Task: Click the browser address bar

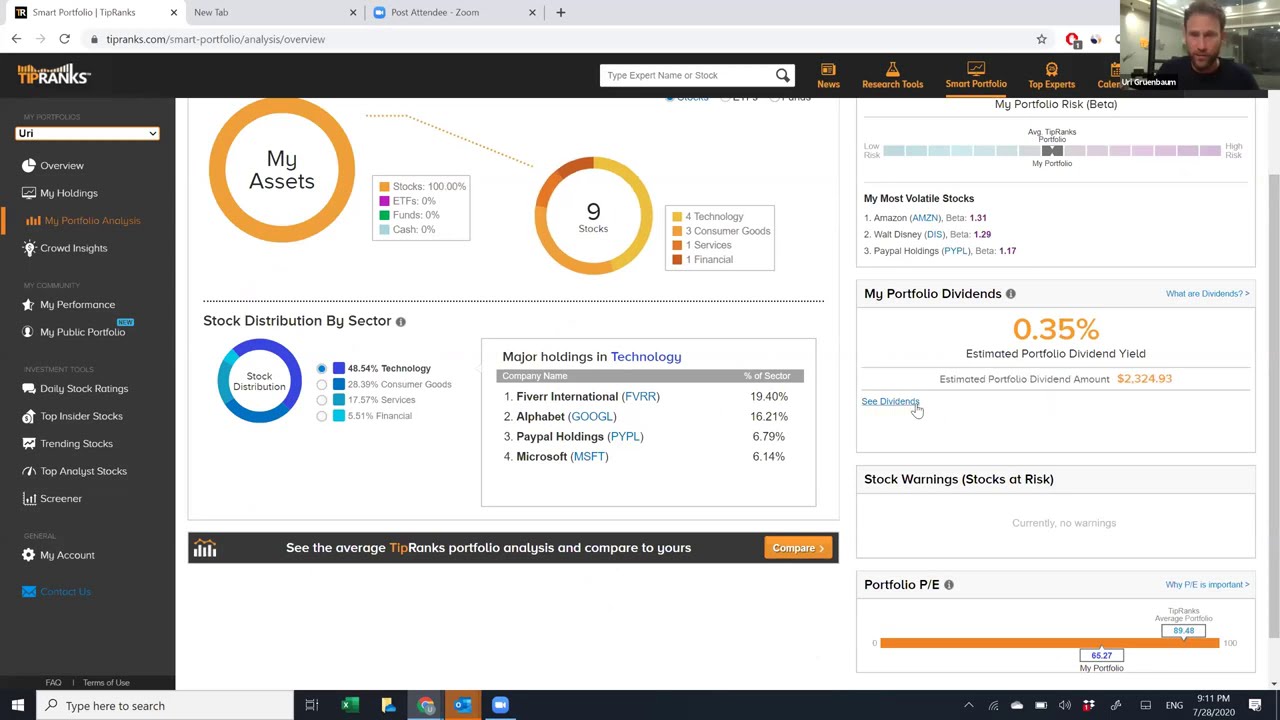Action: click(x=560, y=39)
